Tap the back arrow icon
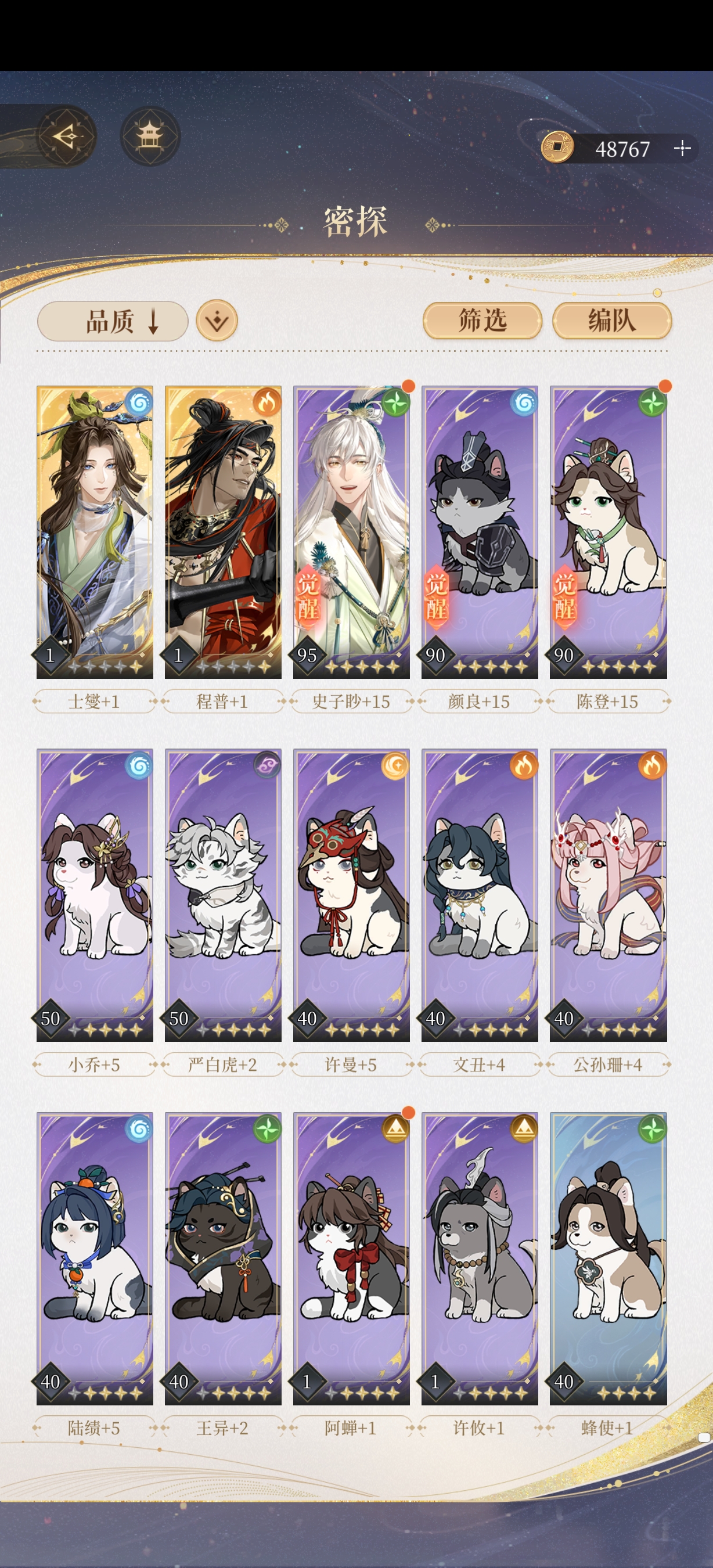This screenshot has height=1568, width=713. click(66, 136)
